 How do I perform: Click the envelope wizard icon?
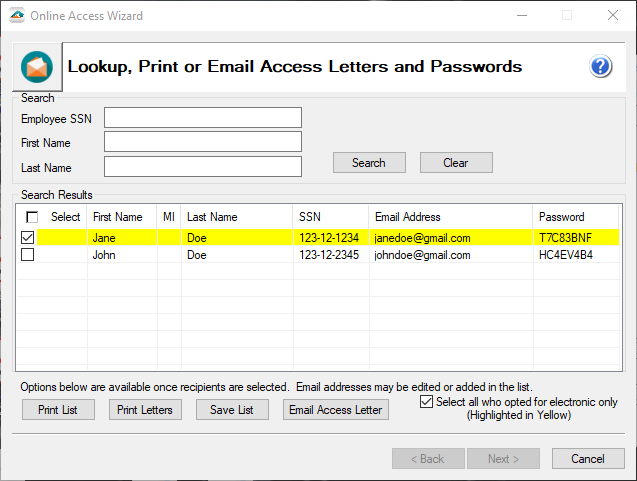tap(37, 67)
